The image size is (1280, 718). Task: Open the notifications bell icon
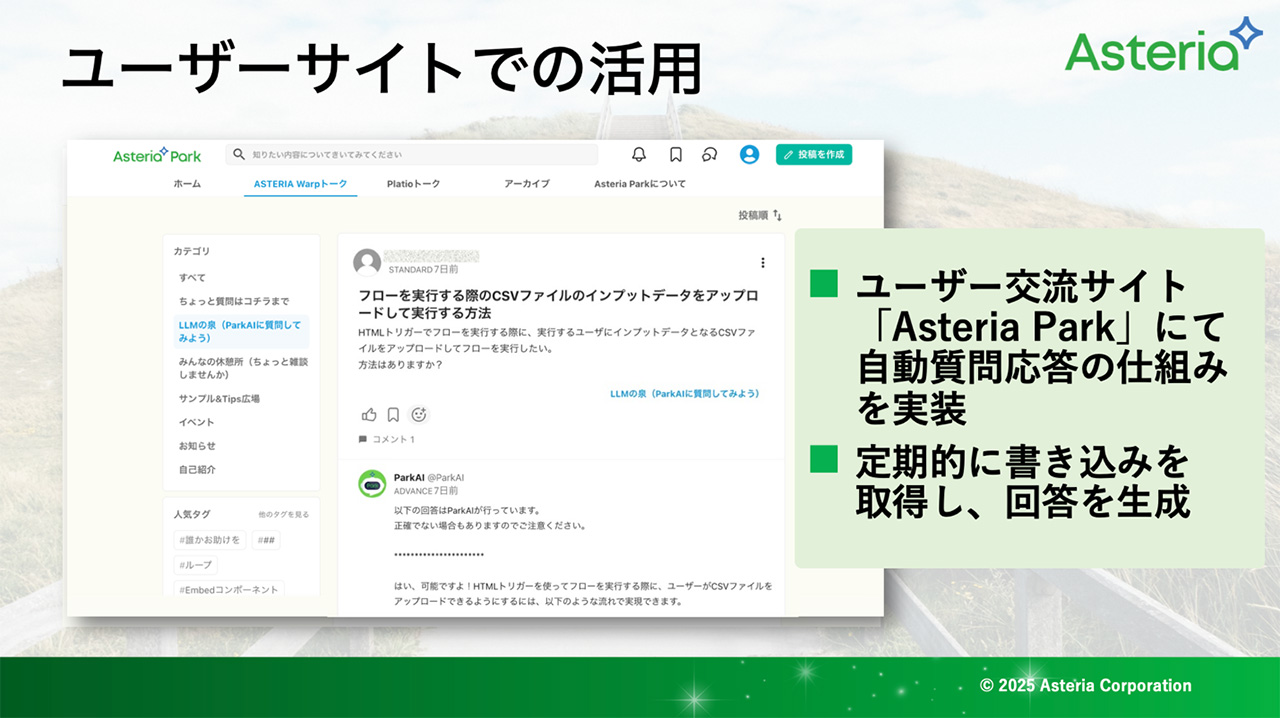click(639, 154)
